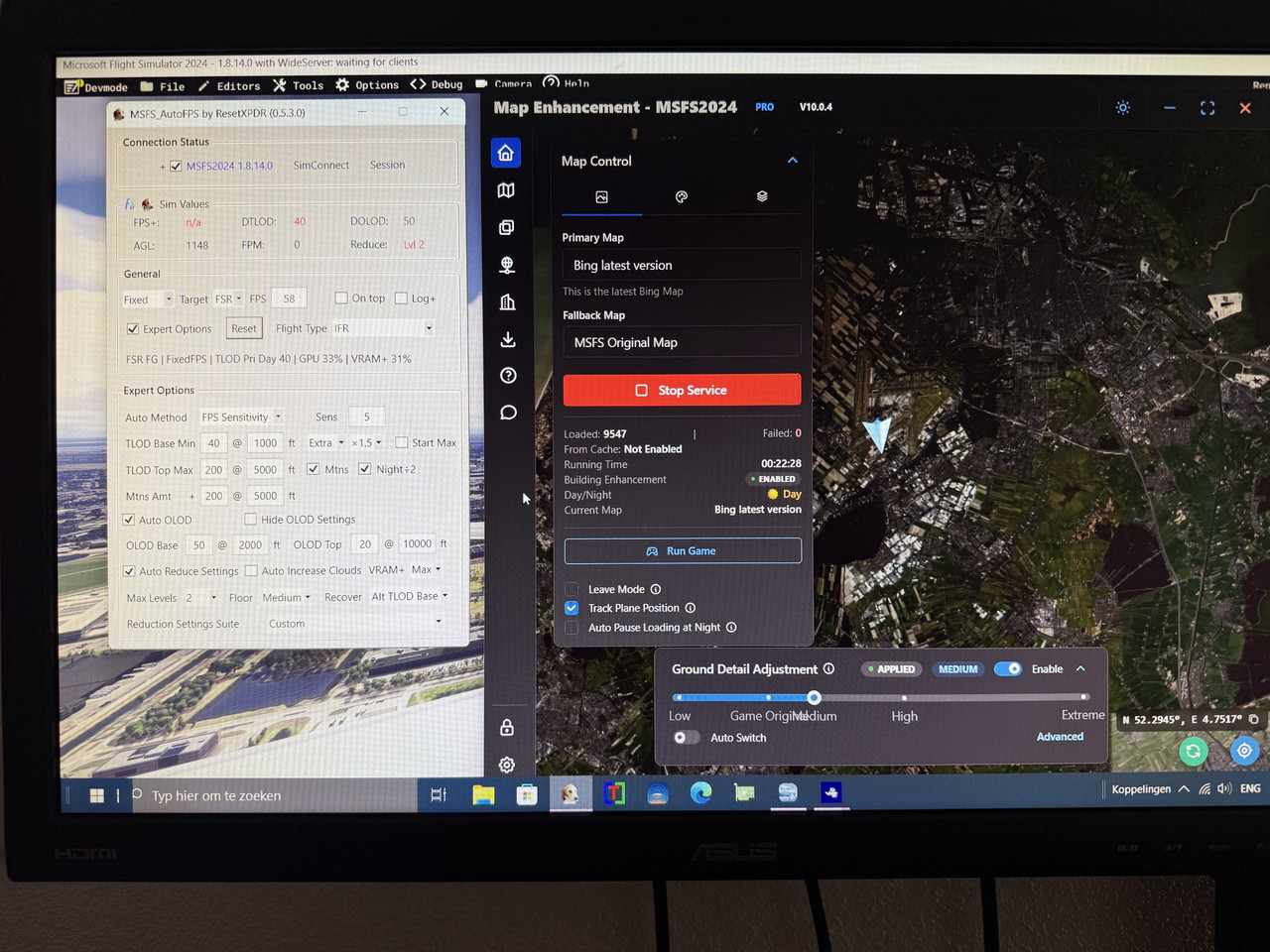Uncheck Auto OLOD checkbox

(129, 520)
